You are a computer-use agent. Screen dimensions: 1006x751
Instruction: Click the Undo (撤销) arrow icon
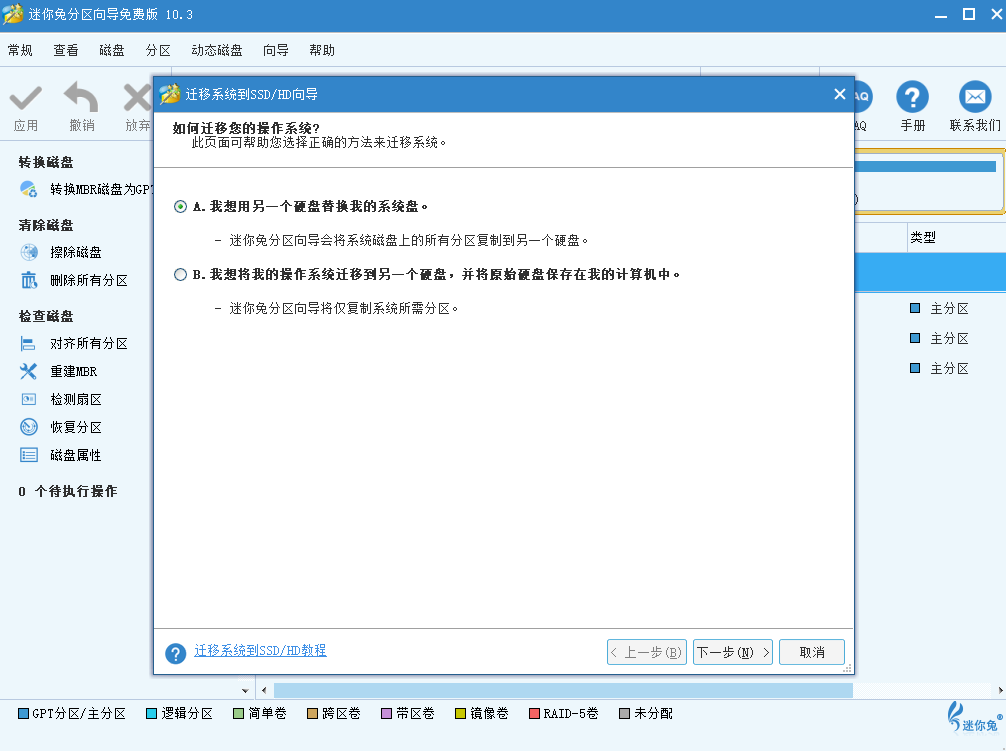(81, 100)
